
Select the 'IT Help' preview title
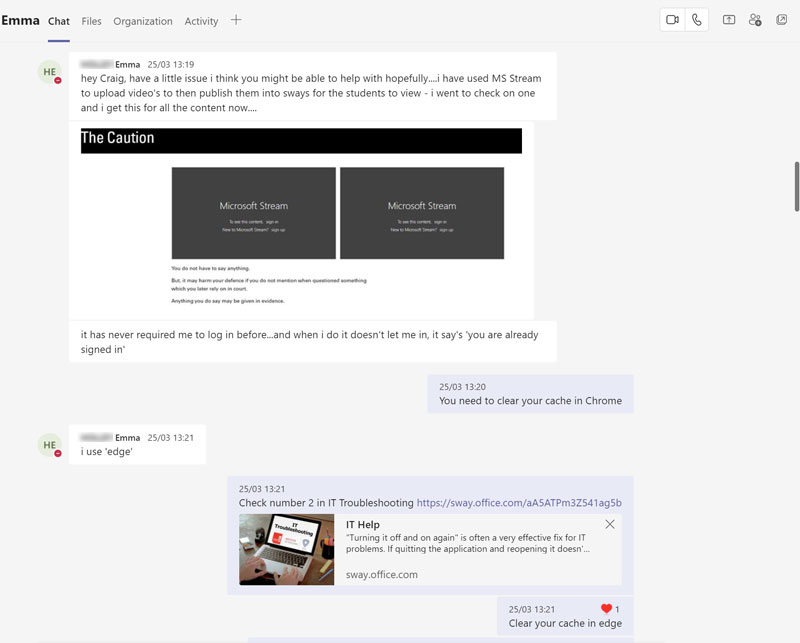click(363, 525)
